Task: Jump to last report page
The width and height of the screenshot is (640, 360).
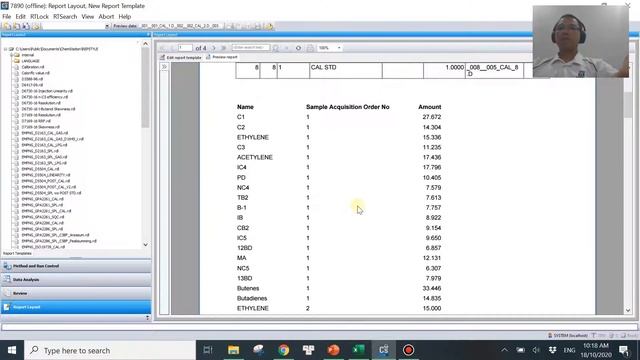Action: [x=223, y=48]
